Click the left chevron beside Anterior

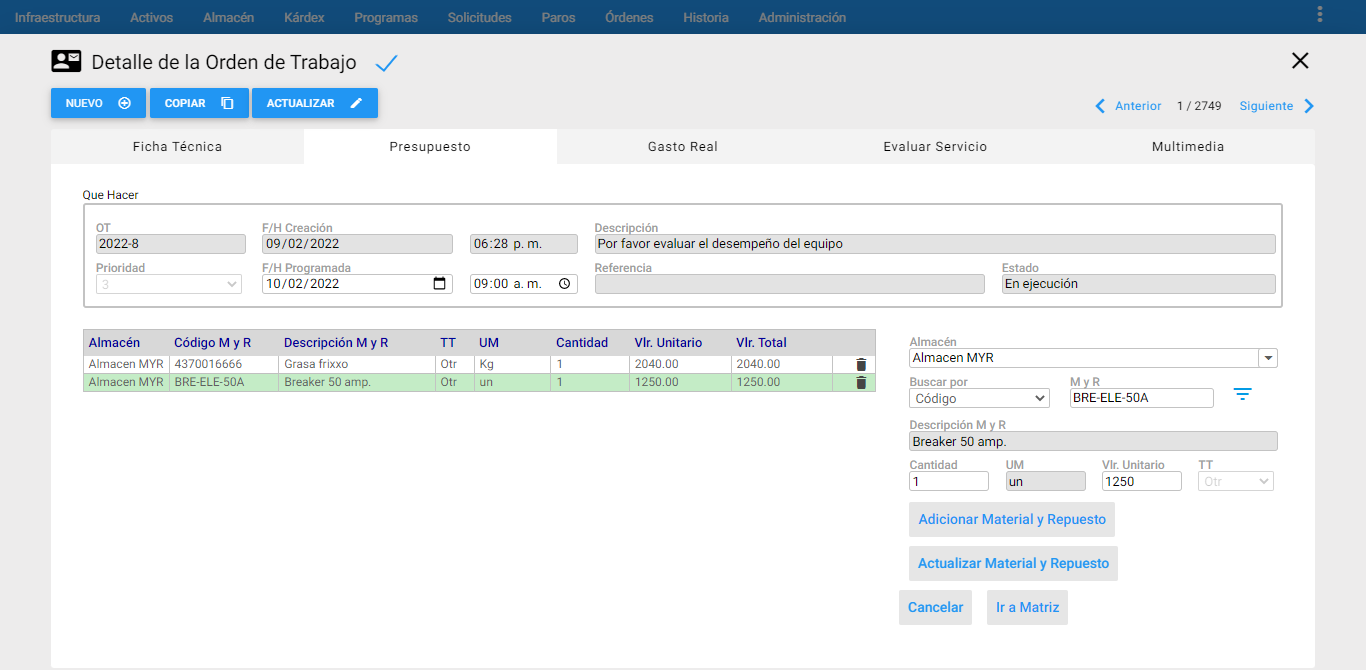1101,106
